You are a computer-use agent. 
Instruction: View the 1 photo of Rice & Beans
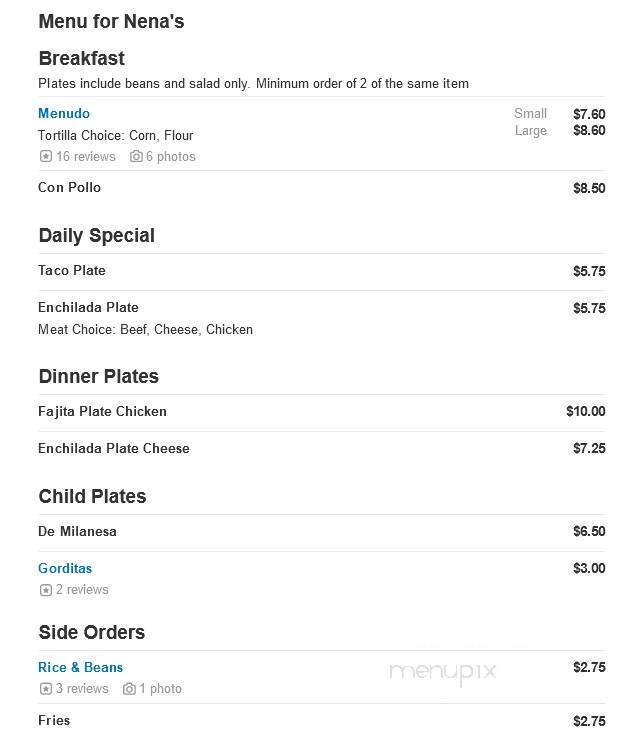[x=161, y=689]
